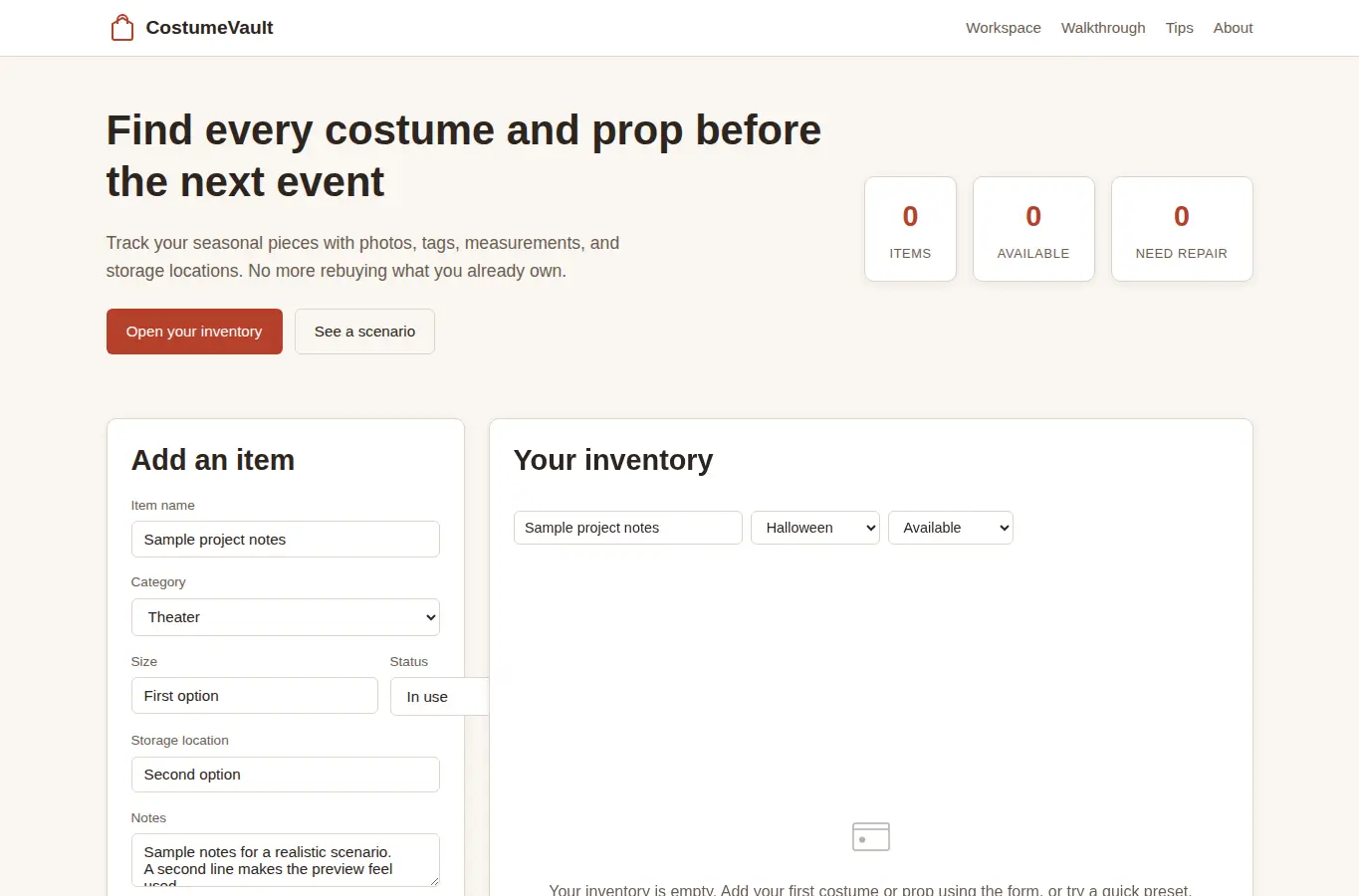
Task: Click the AVAILABLE stat card
Action: [1033, 229]
